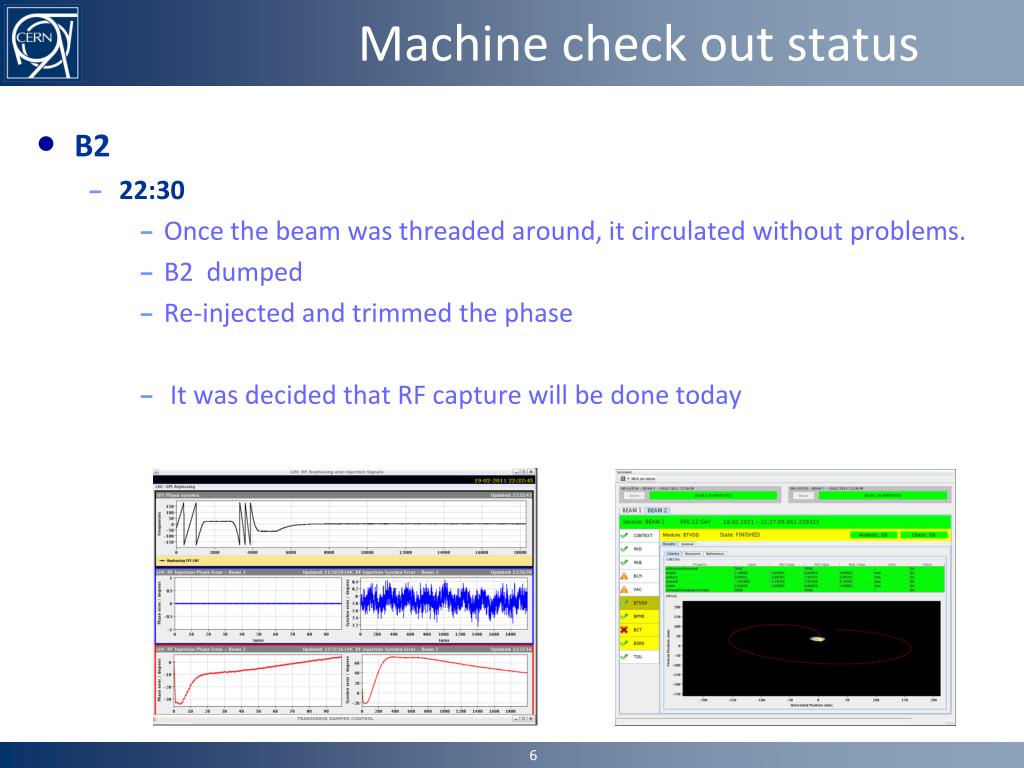Click the green checks results table

coord(805,579)
